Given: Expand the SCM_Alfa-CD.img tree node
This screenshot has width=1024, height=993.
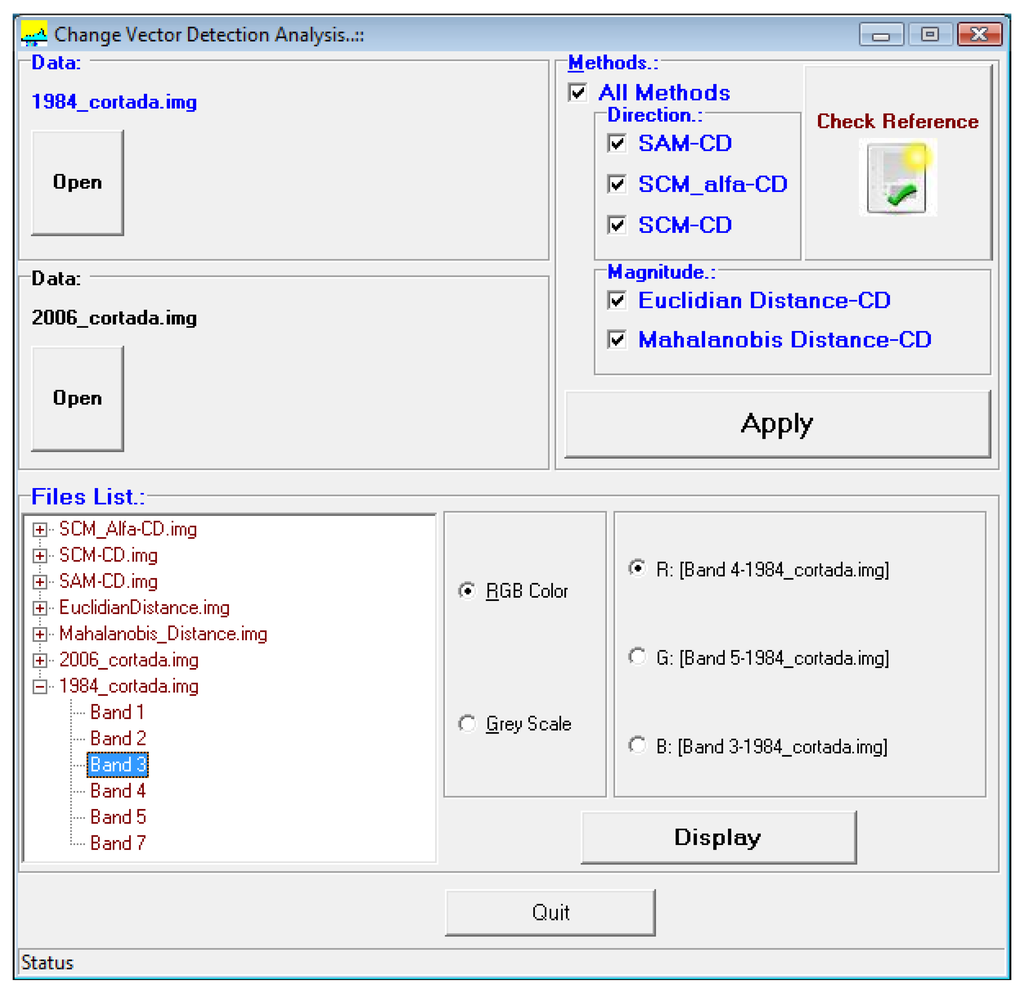Looking at the screenshot, I should [40, 529].
